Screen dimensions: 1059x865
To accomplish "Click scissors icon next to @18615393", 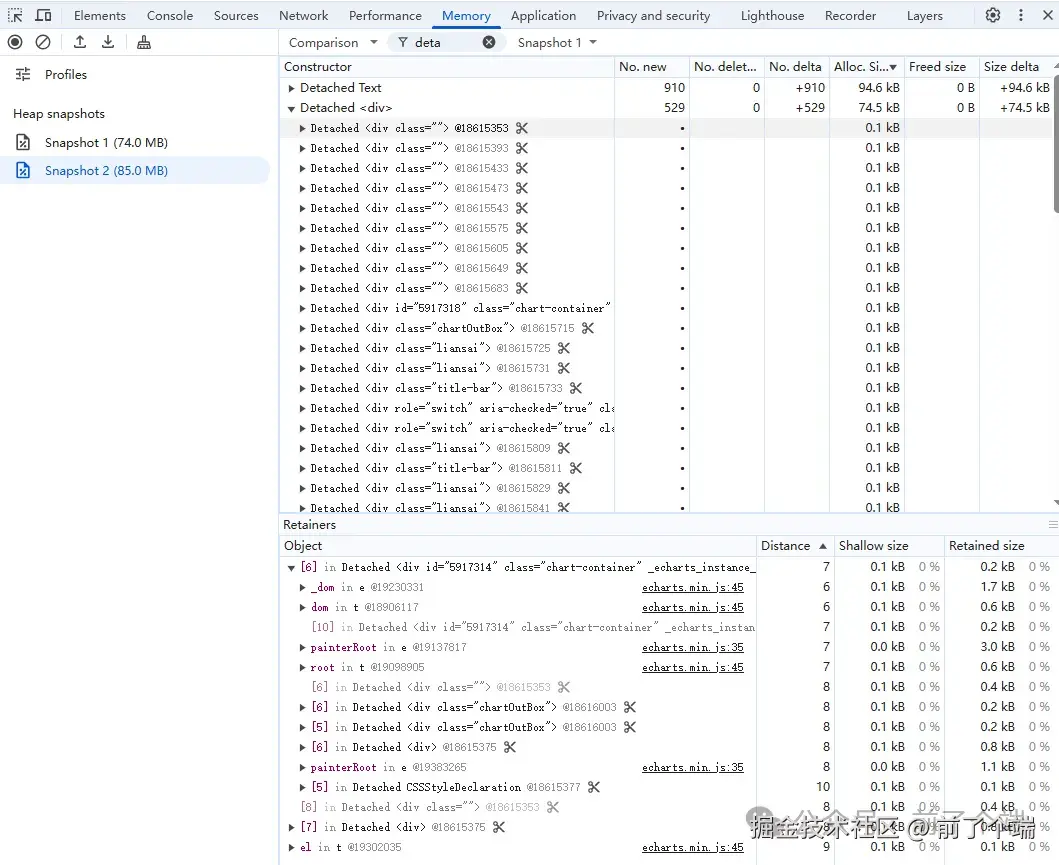I will [521, 148].
